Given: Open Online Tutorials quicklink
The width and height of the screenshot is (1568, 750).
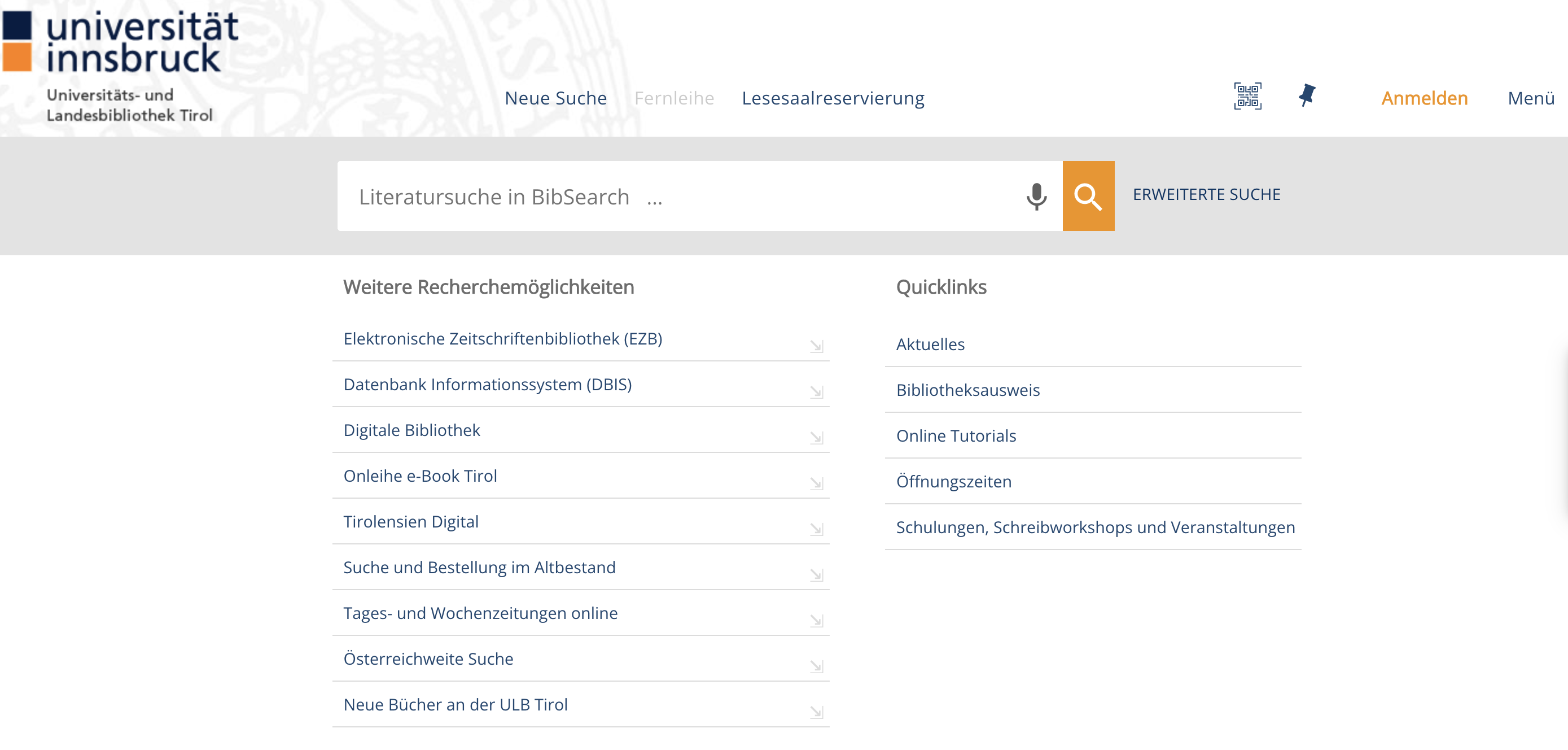Looking at the screenshot, I should coord(956,435).
